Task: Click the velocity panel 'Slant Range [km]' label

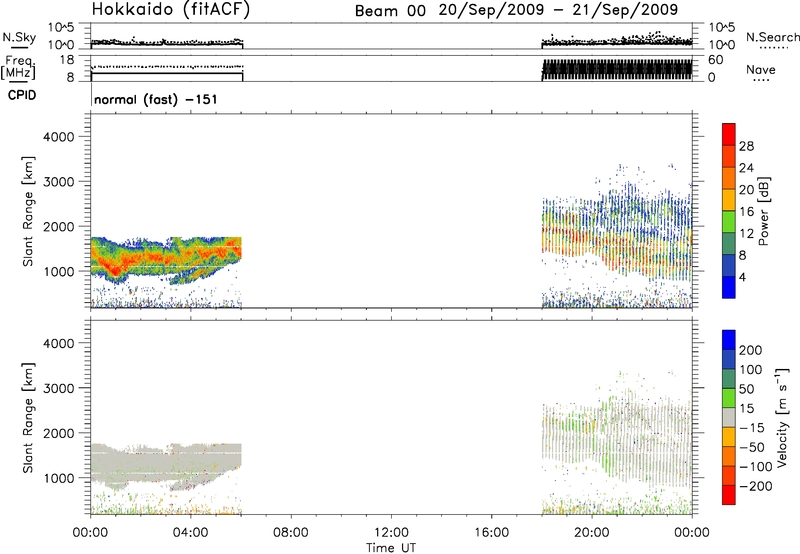Action: tap(28, 418)
